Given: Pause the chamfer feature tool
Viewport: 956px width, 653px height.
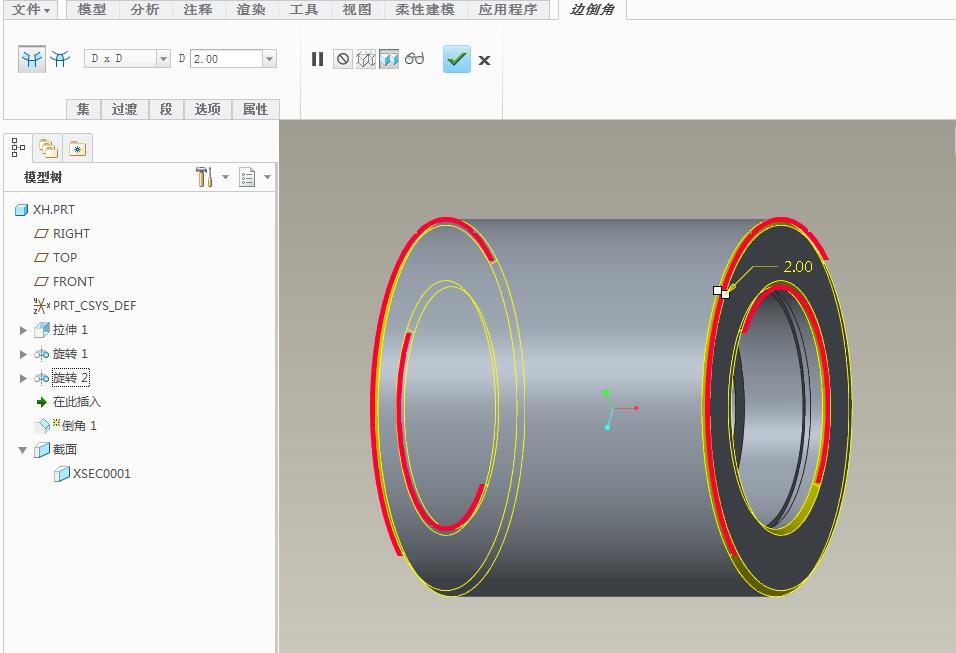Looking at the screenshot, I should (318, 59).
